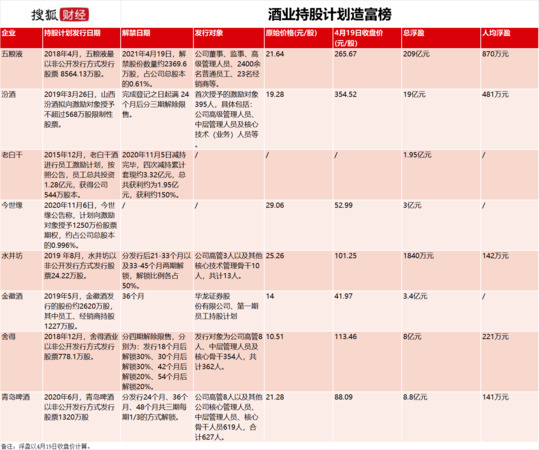539x450 pixels.
Task: Select the title 酒业持股计划造富榜
Action: (x=329, y=14)
